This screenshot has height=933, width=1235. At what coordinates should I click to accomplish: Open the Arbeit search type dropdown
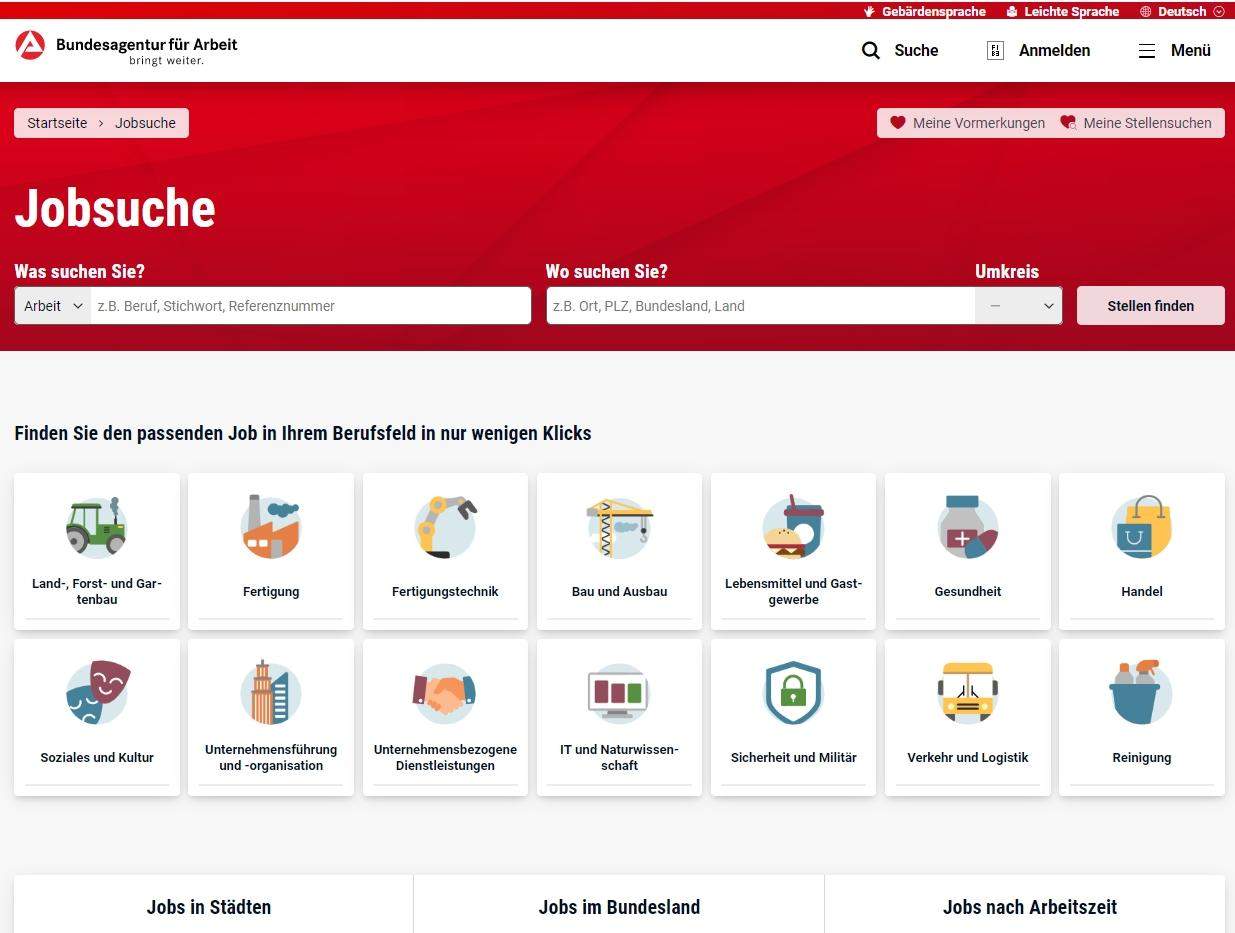[x=50, y=305]
